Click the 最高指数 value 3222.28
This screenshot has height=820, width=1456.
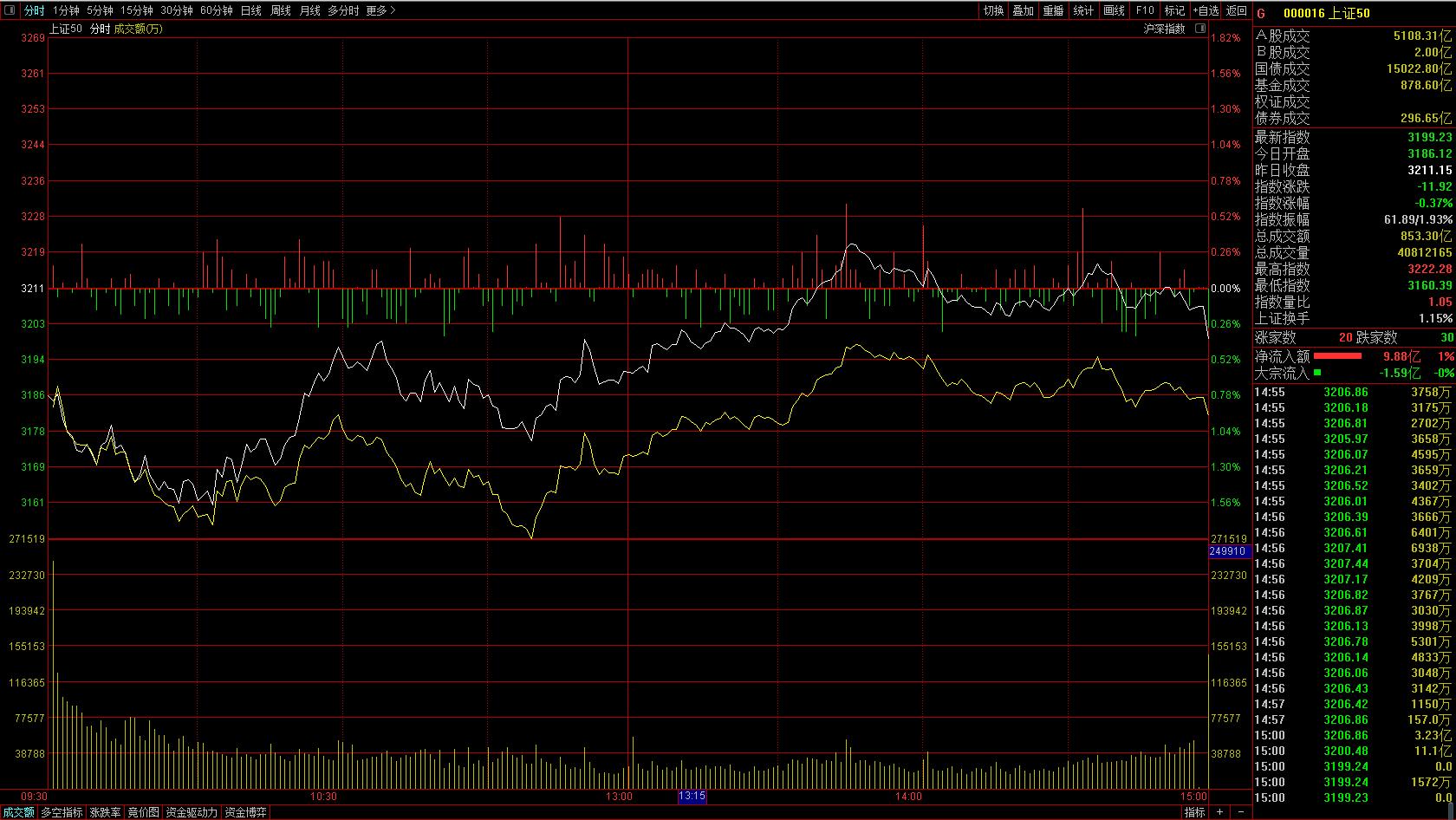[1430, 269]
